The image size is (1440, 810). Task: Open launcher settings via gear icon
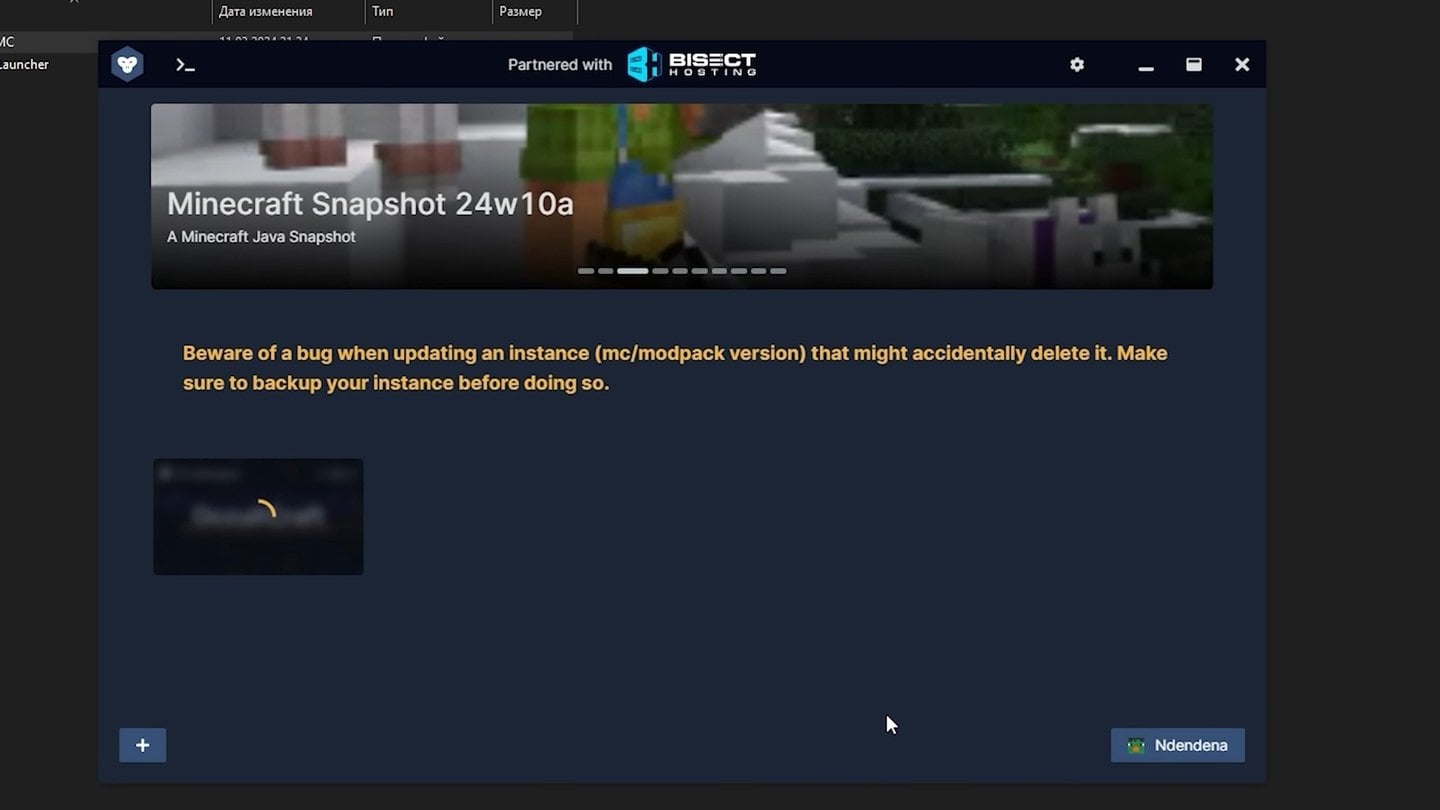[x=1077, y=65]
